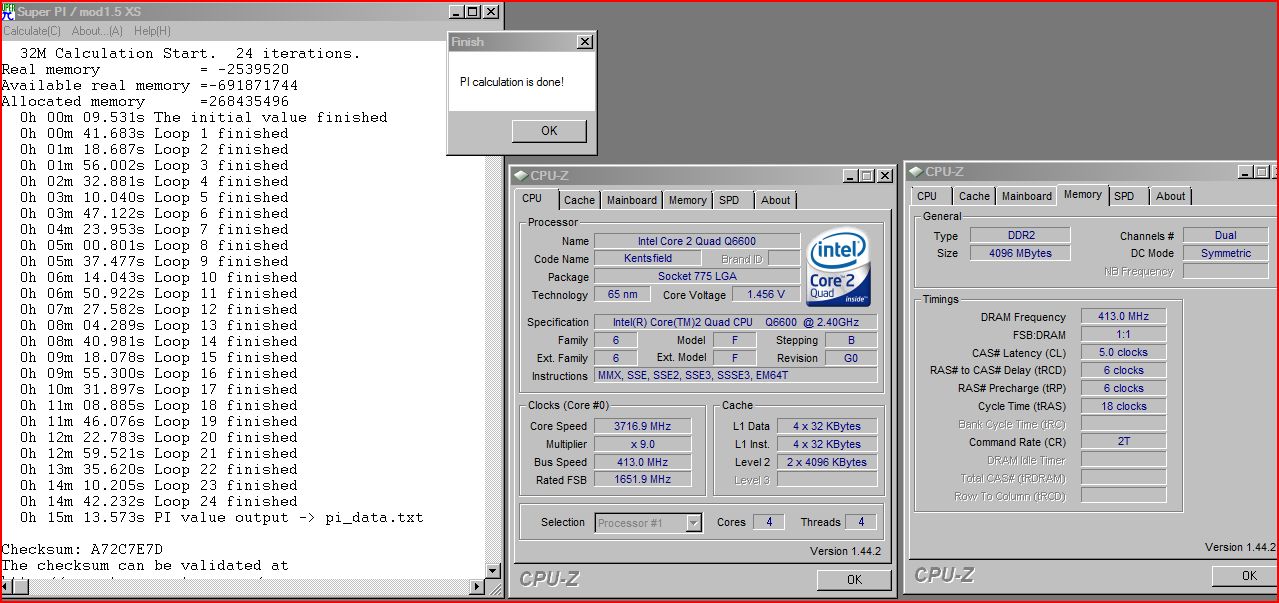Open the About...(A) menu in Super PI

98,31
